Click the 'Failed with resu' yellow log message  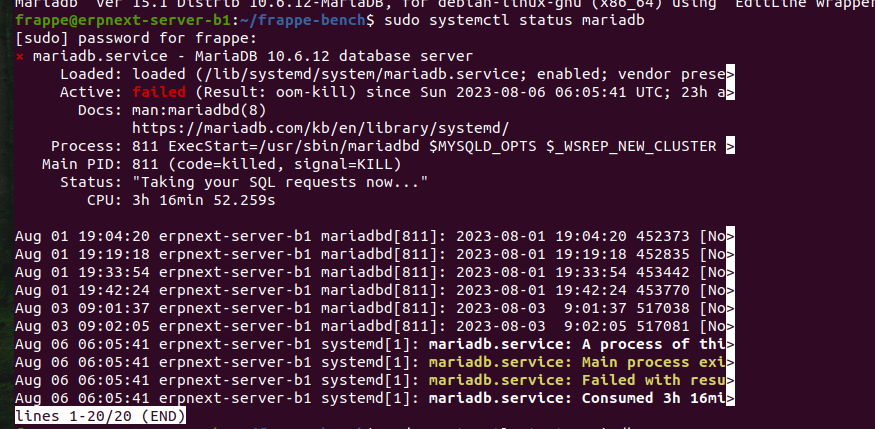pyautogui.click(x=653, y=380)
